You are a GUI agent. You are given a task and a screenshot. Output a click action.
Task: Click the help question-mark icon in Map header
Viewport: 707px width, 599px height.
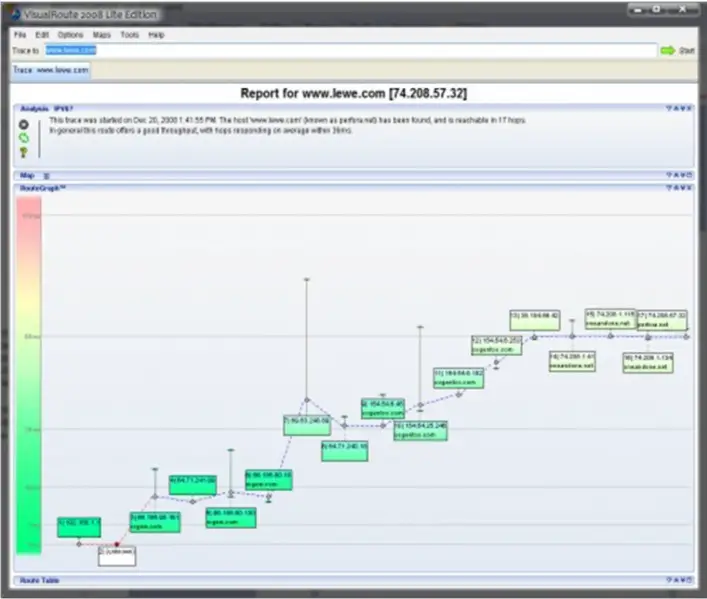[669, 175]
